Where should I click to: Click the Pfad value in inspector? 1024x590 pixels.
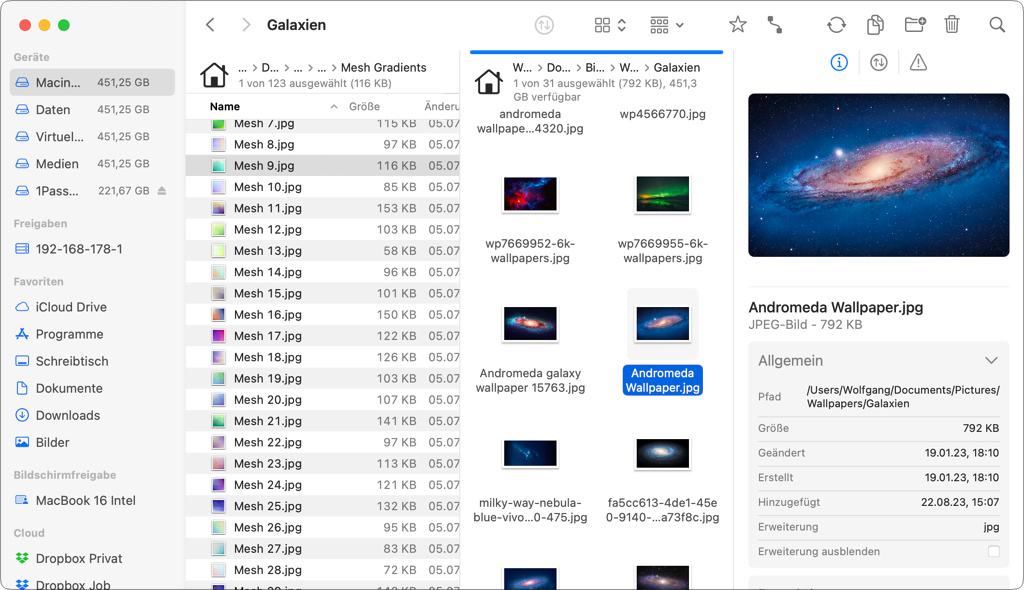903,397
